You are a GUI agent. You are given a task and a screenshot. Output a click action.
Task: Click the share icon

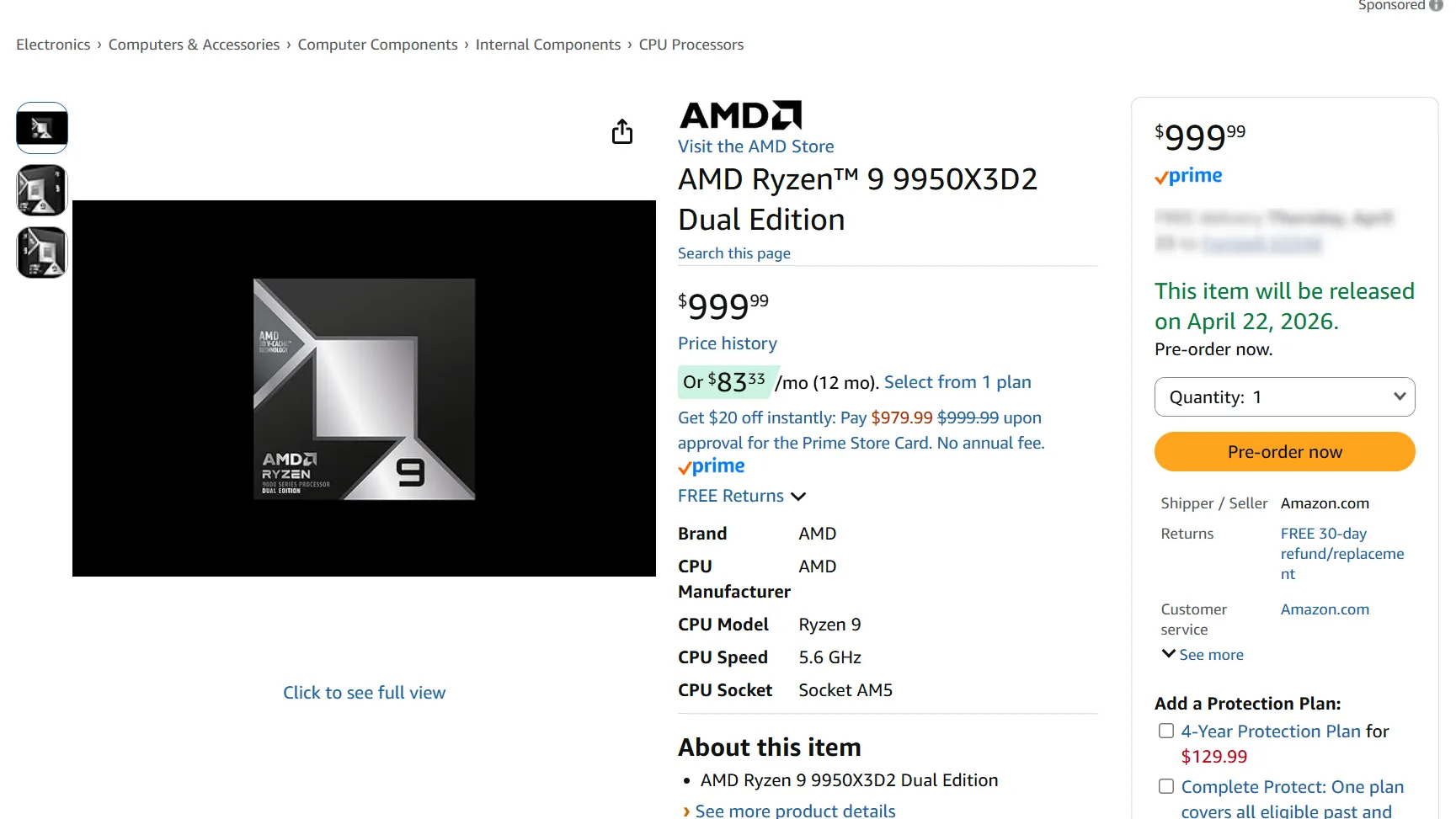point(621,131)
